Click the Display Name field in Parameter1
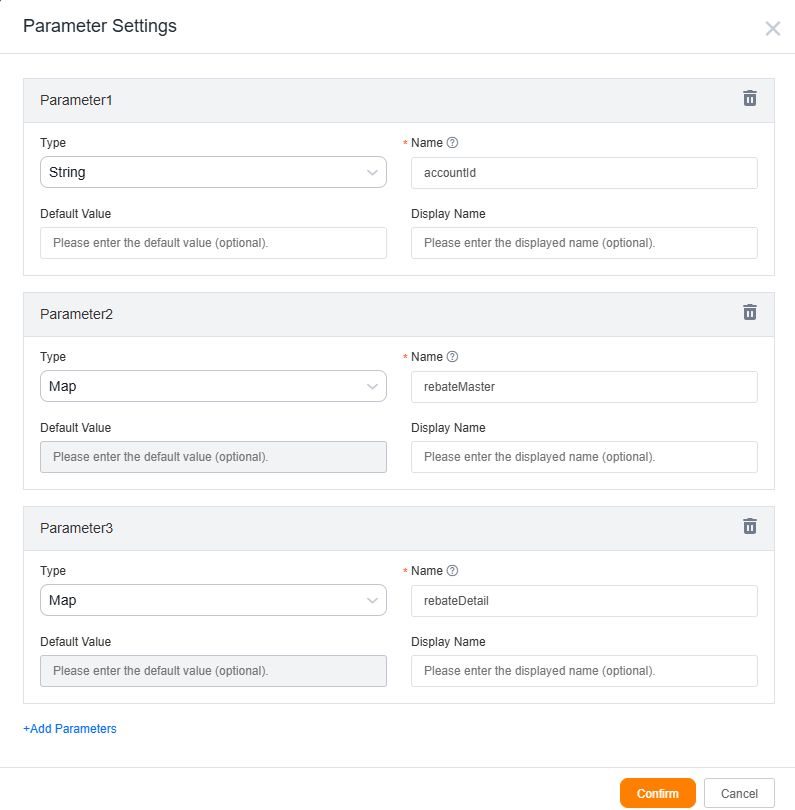 coord(584,243)
